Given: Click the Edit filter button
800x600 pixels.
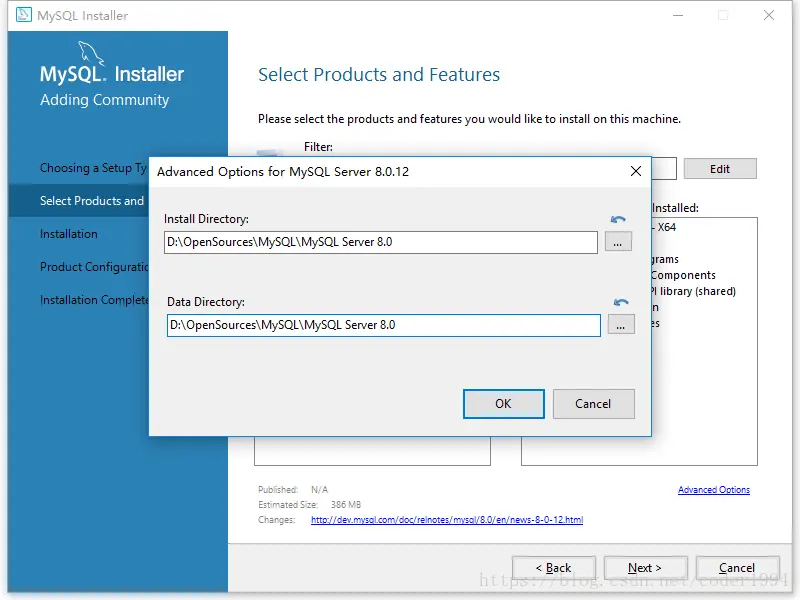Looking at the screenshot, I should click(x=720, y=168).
